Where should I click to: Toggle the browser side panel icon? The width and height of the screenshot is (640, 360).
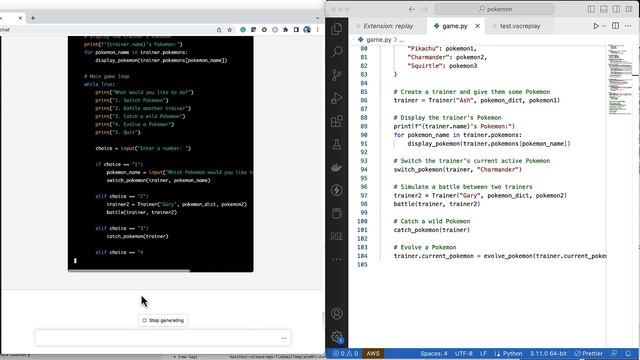point(296,29)
